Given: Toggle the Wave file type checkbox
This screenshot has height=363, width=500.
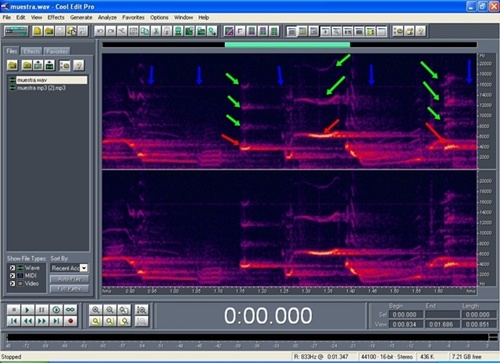Looking at the screenshot, I should (12, 268).
